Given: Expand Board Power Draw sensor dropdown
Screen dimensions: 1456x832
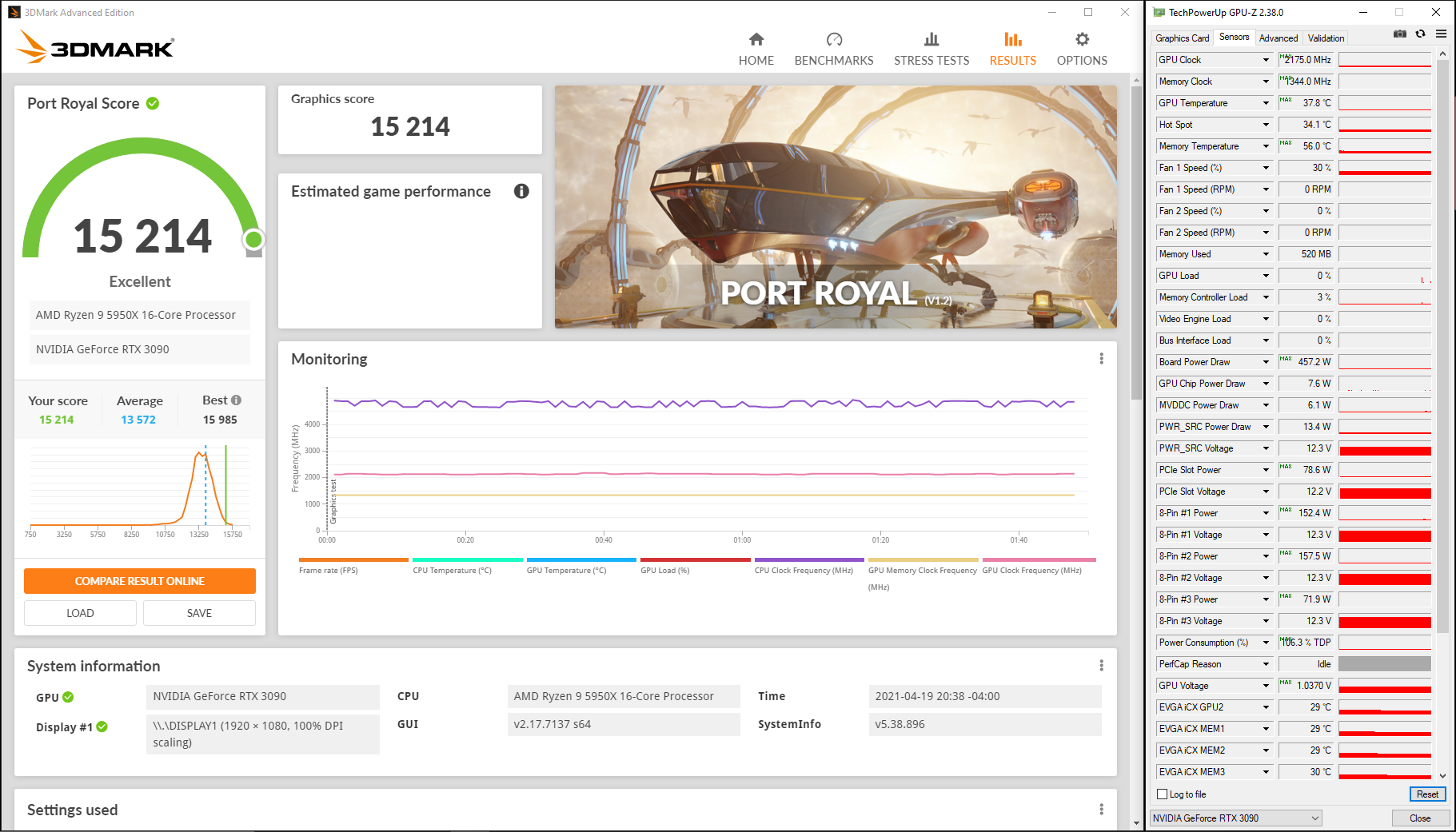Looking at the screenshot, I should tap(1266, 362).
